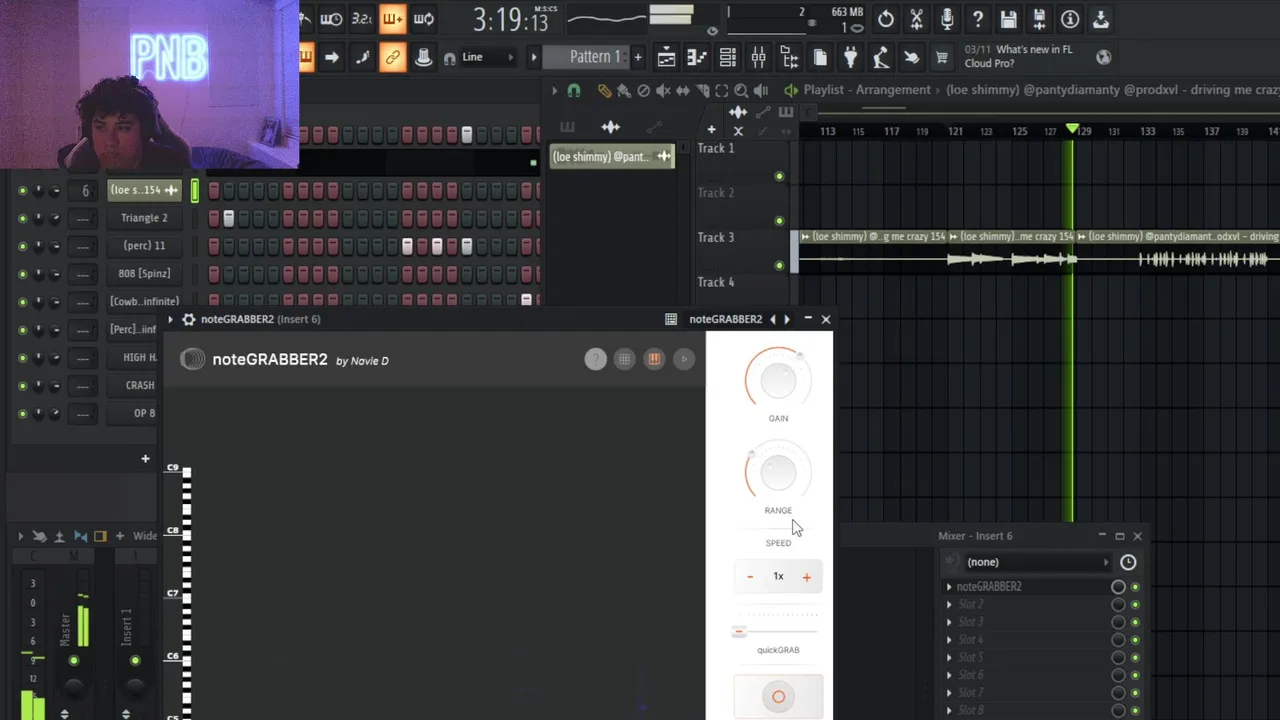The height and width of the screenshot is (720, 1280).
Task: Expand Slot 3 menu arrow in mixer
Action: [x=949, y=622]
